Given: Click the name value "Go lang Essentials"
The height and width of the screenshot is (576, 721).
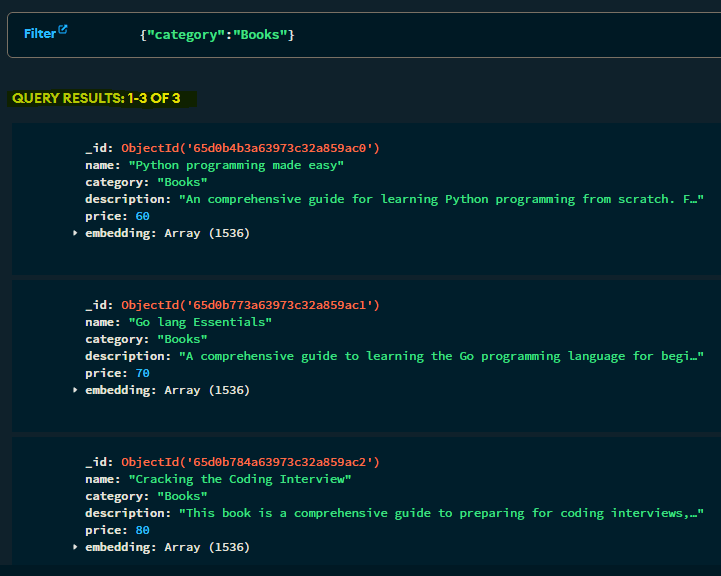Looking at the screenshot, I should 200,322.
